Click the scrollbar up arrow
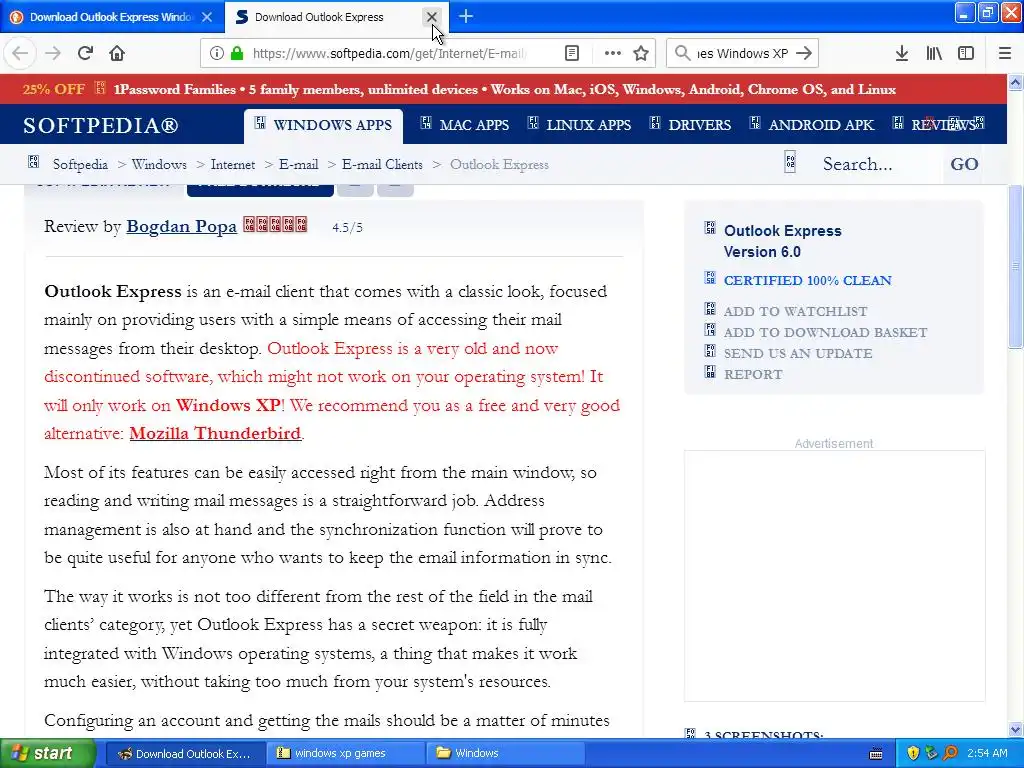Image resolution: width=1024 pixels, height=768 pixels. point(1016,82)
